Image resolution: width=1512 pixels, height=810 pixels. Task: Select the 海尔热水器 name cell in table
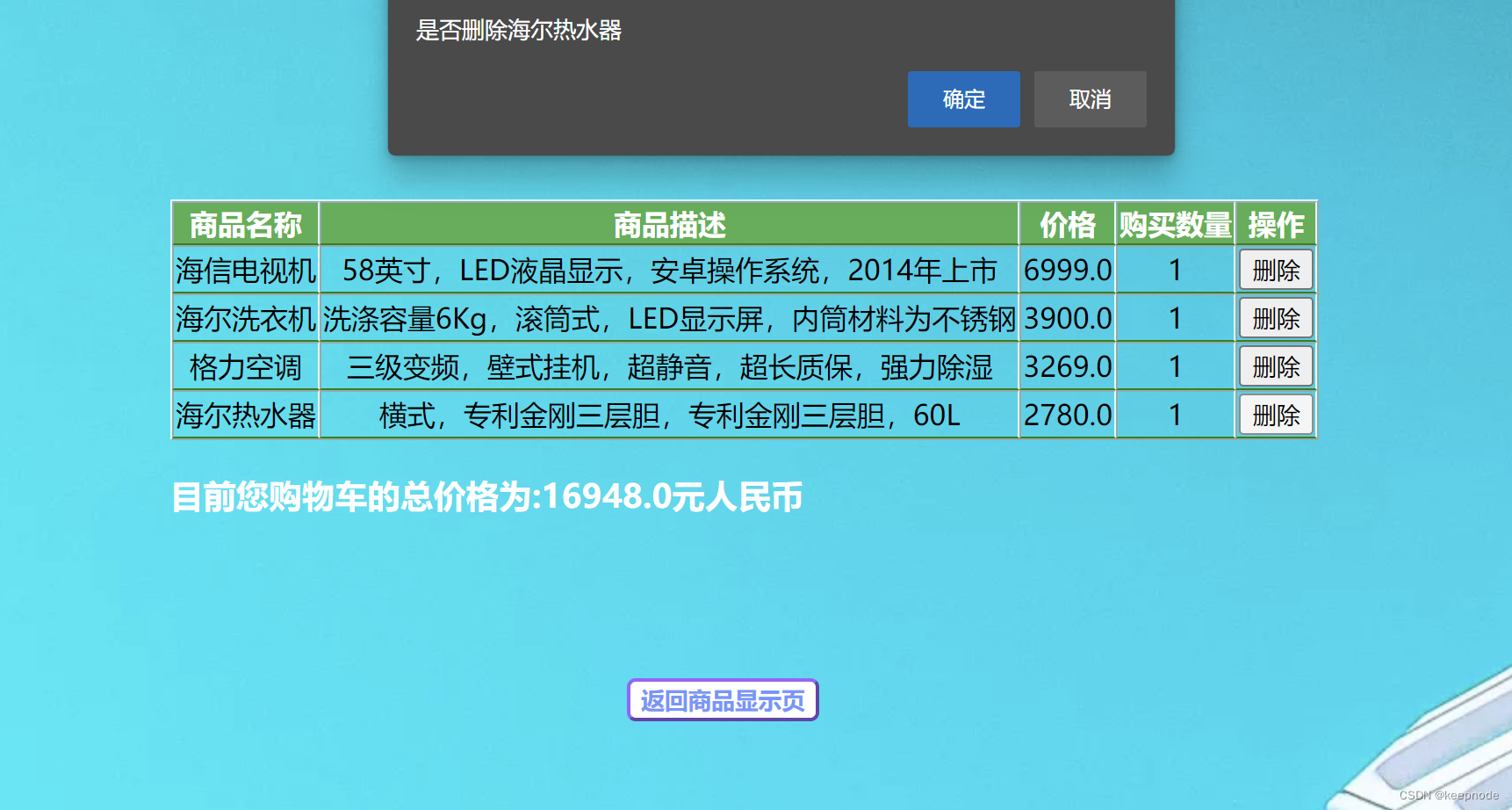[x=245, y=416]
